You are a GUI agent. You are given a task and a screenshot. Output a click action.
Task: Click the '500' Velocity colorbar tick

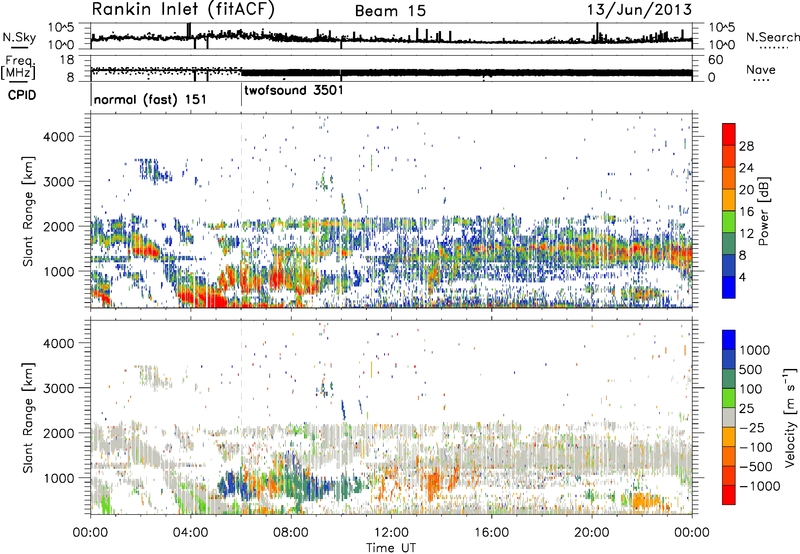(x=753, y=370)
